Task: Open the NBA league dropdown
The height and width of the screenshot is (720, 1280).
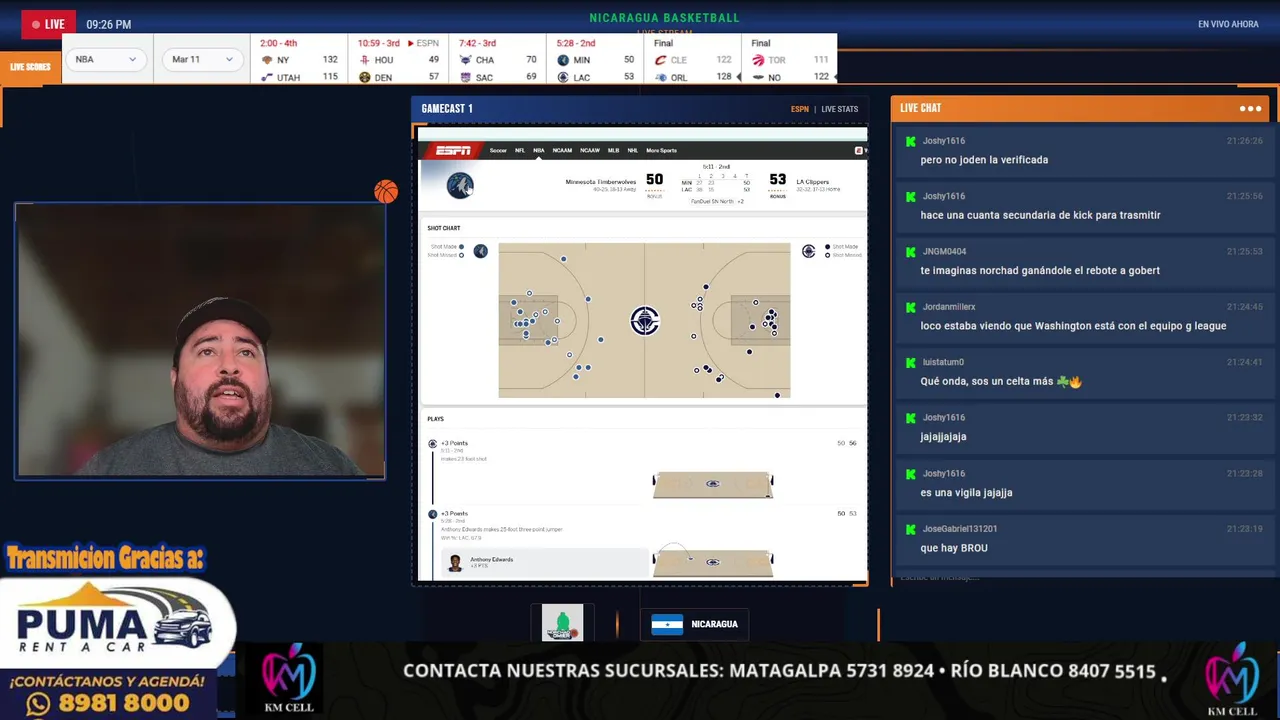Action: (x=106, y=59)
